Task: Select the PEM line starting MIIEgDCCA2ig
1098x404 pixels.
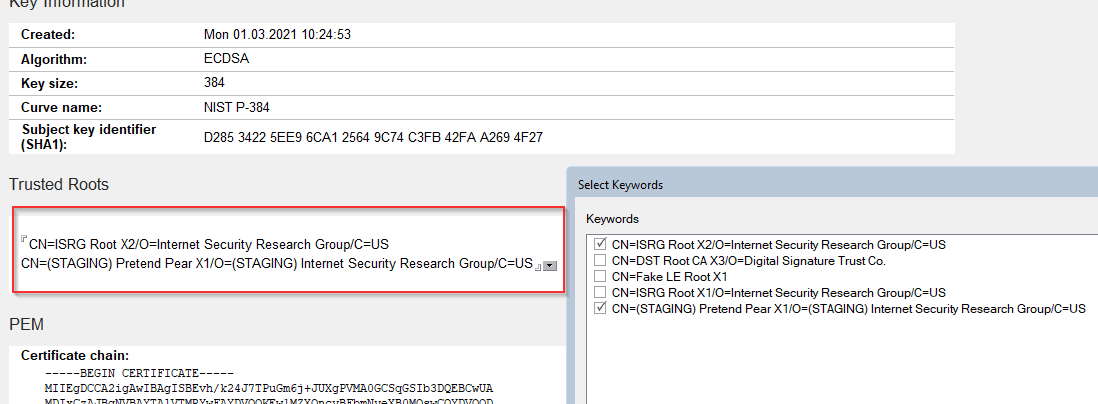Action: (x=269, y=388)
